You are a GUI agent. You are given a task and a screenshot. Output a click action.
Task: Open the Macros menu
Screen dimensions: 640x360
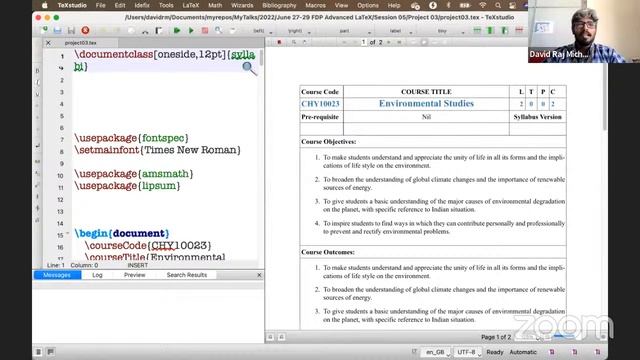pos(316,5)
